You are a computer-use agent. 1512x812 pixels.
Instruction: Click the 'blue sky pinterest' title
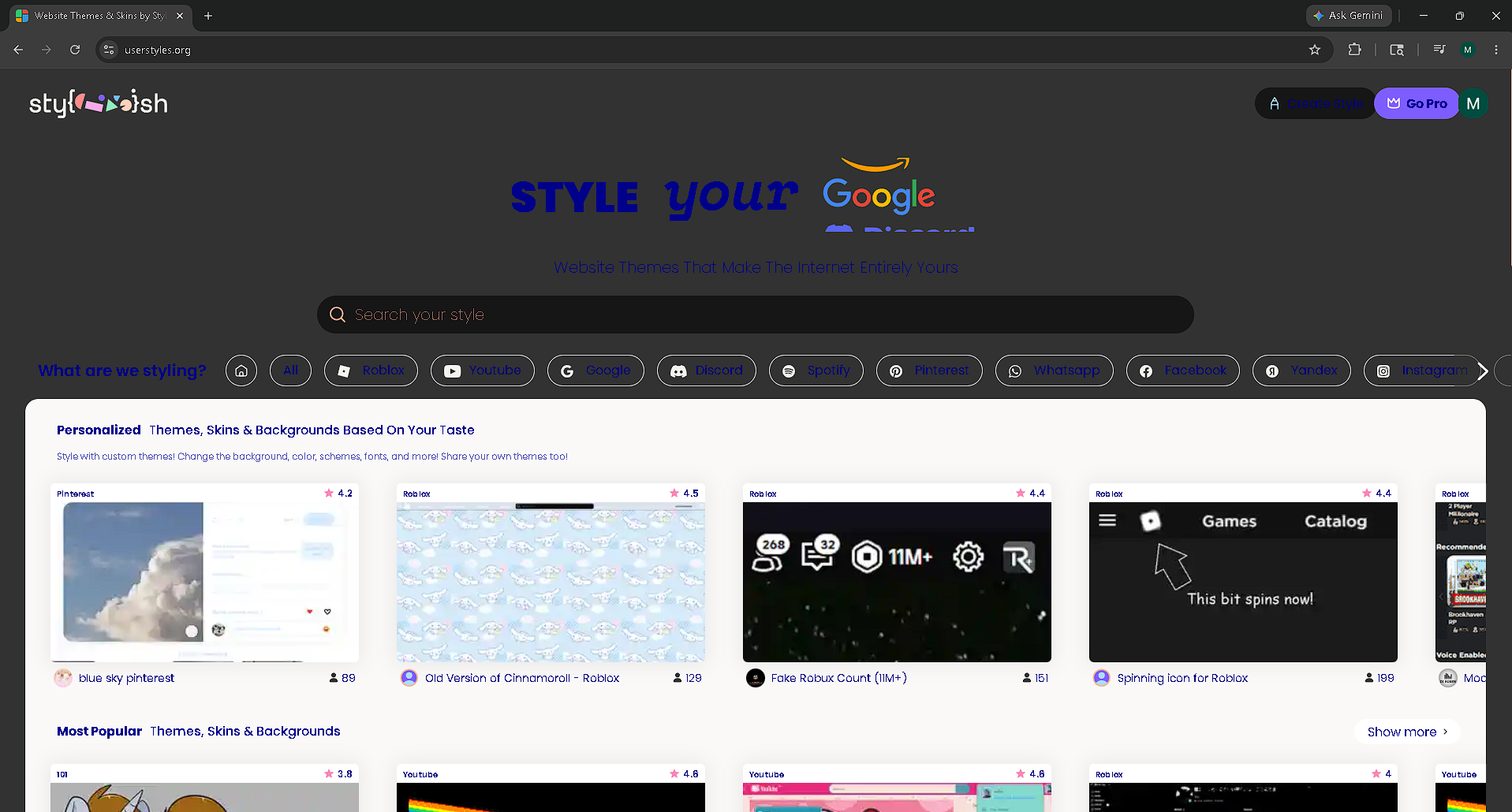(126, 678)
